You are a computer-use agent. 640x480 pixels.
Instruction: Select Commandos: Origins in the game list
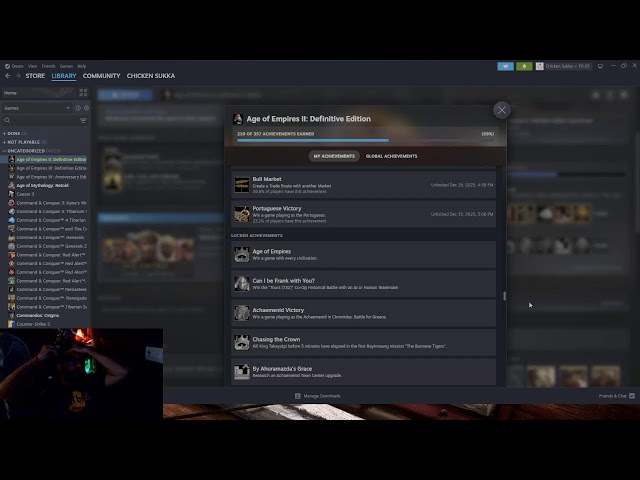tap(38, 316)
